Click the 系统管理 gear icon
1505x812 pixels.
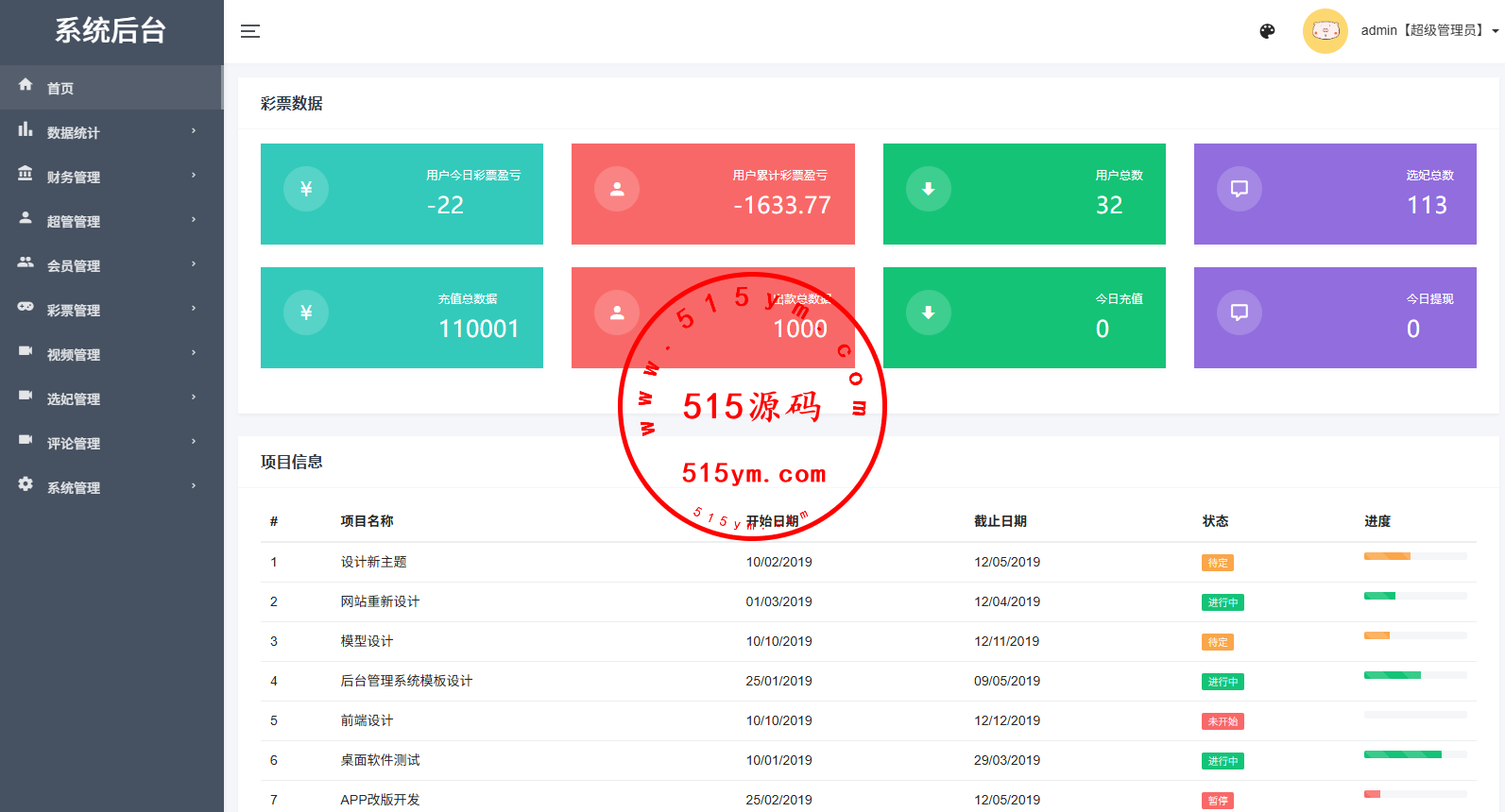[x=26, y=484]
